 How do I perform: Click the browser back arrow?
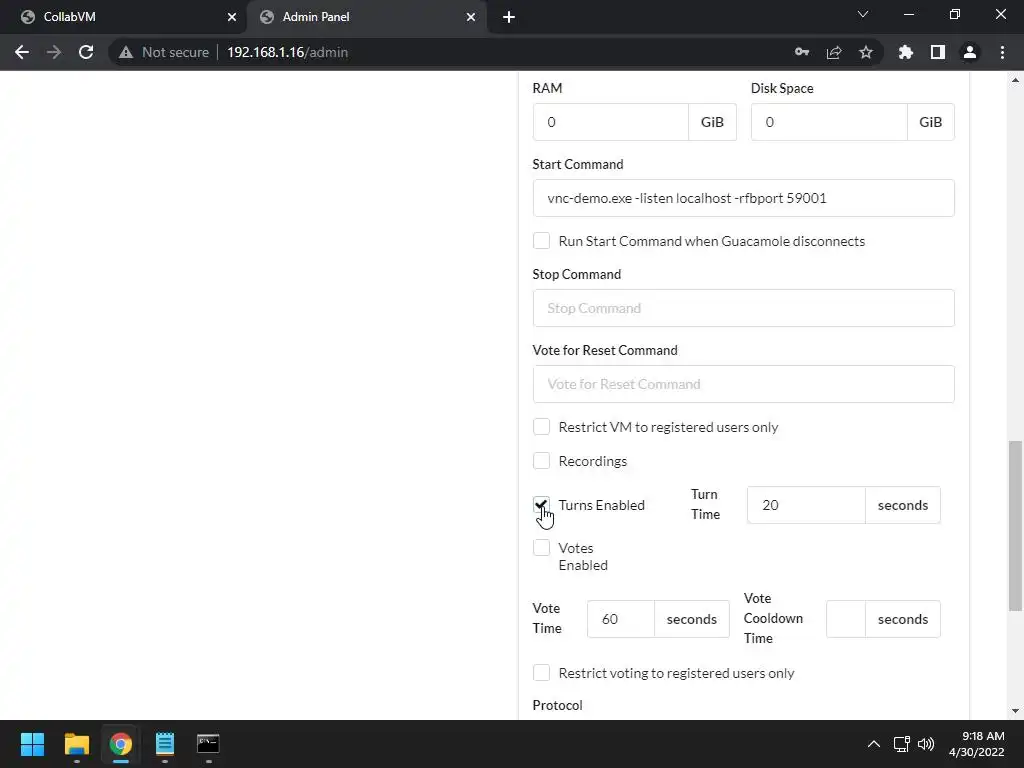[22, 52]
